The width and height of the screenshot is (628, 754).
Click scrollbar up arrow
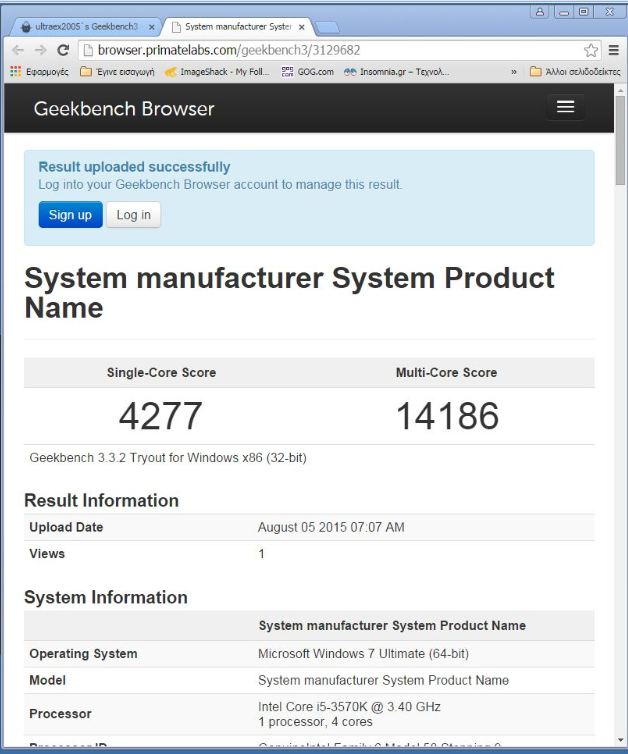pos(620,89)
